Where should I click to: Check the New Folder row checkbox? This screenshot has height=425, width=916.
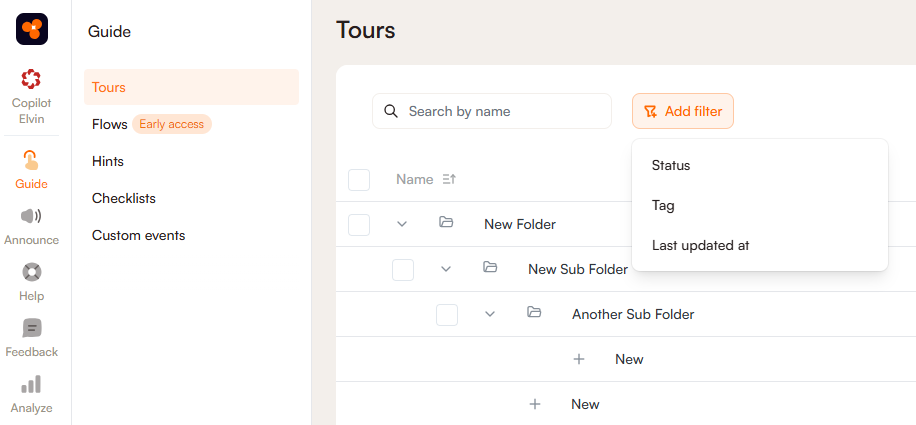(359, 224)
